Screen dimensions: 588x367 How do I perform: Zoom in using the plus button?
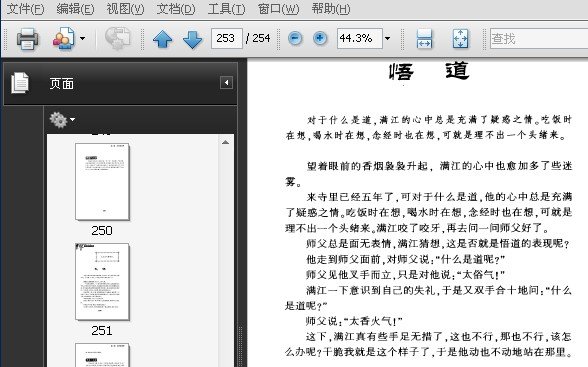320,38
